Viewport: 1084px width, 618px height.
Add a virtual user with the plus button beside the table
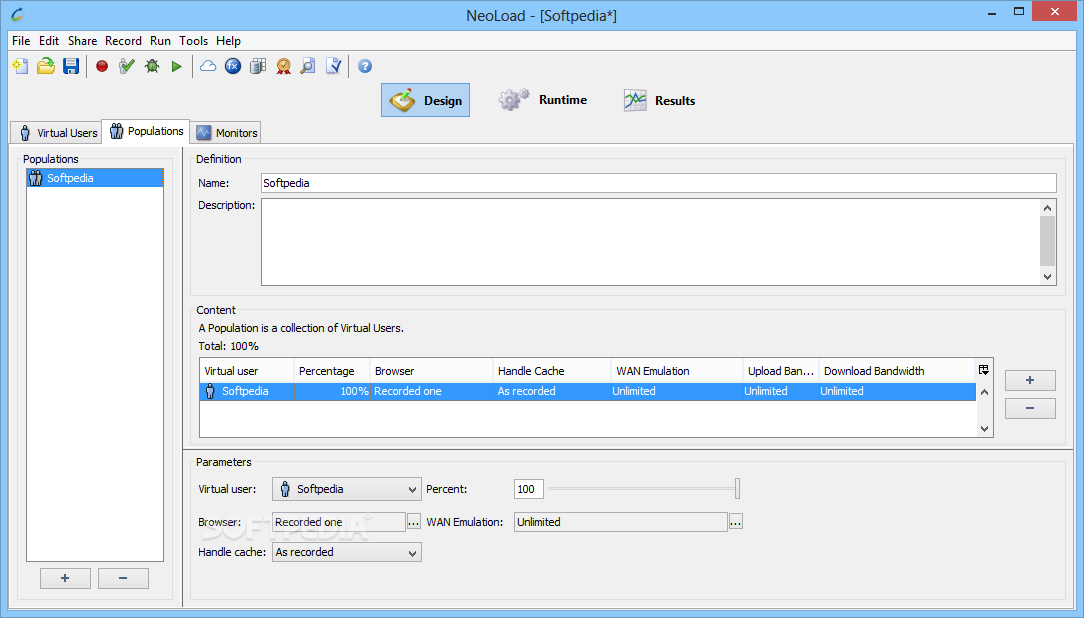tap(1030, 380)
